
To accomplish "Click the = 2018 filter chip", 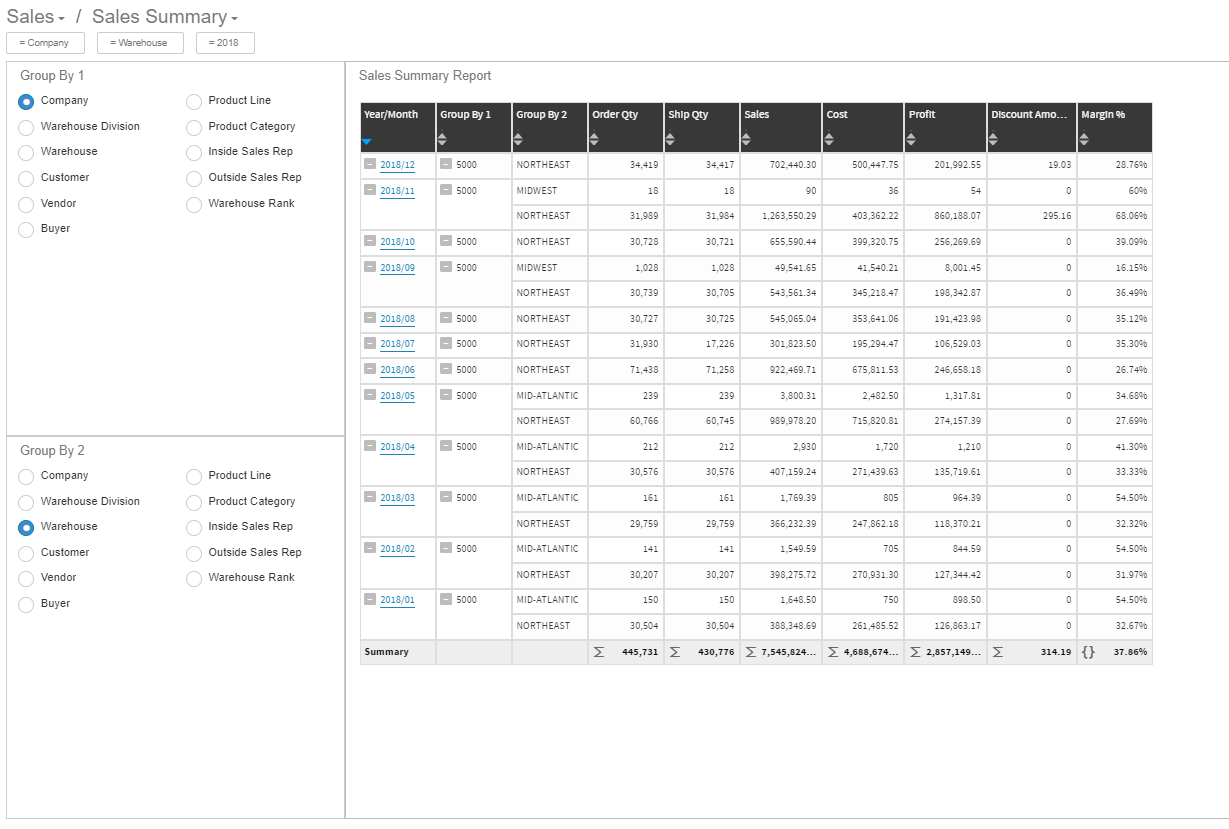I will coord(225,43).
